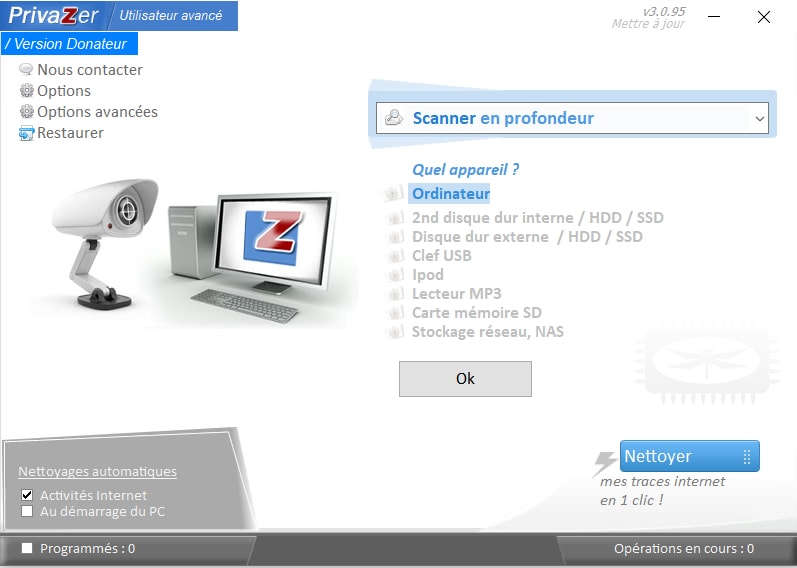Click the restore icon beside Restaurer
797x568 pixels.
click(x=26, y=133)
